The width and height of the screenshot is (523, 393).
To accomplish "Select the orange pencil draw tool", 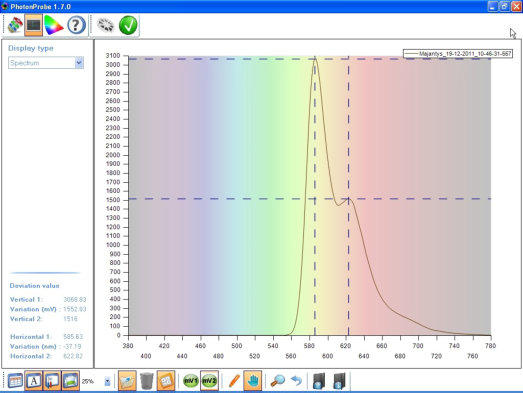I will 234,381.
